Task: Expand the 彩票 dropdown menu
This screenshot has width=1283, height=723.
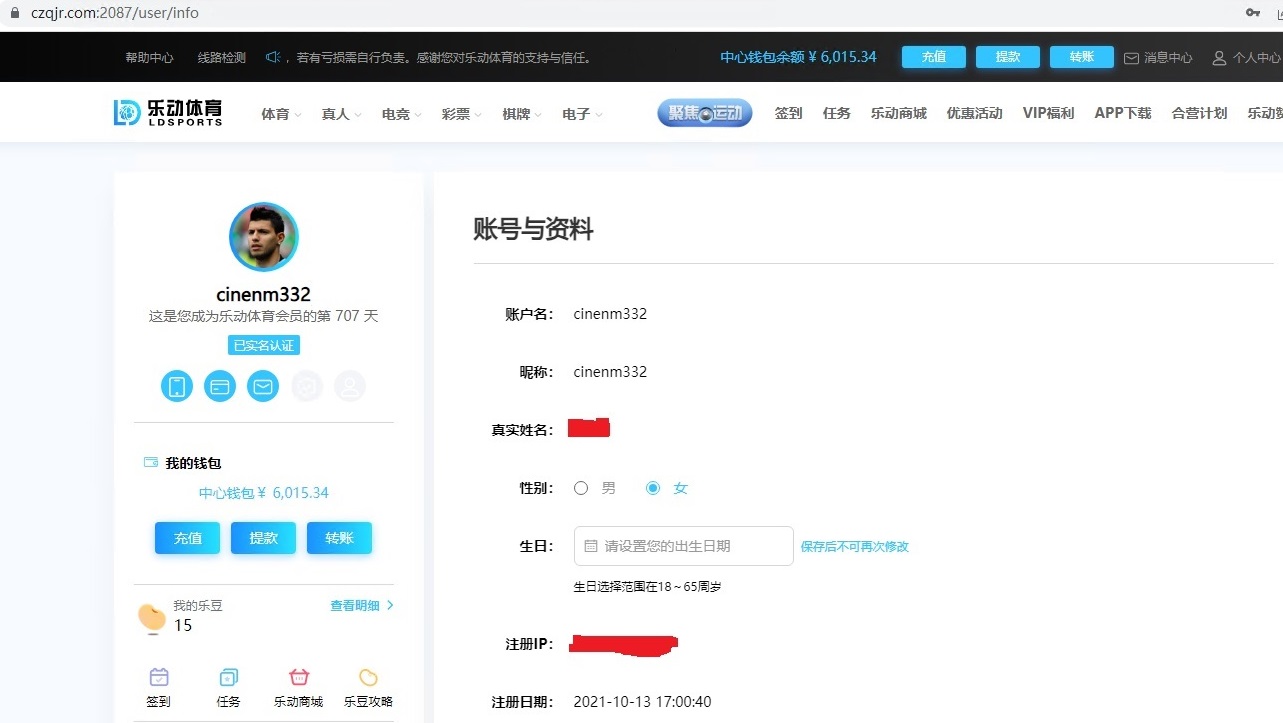Action: [461, 114]
